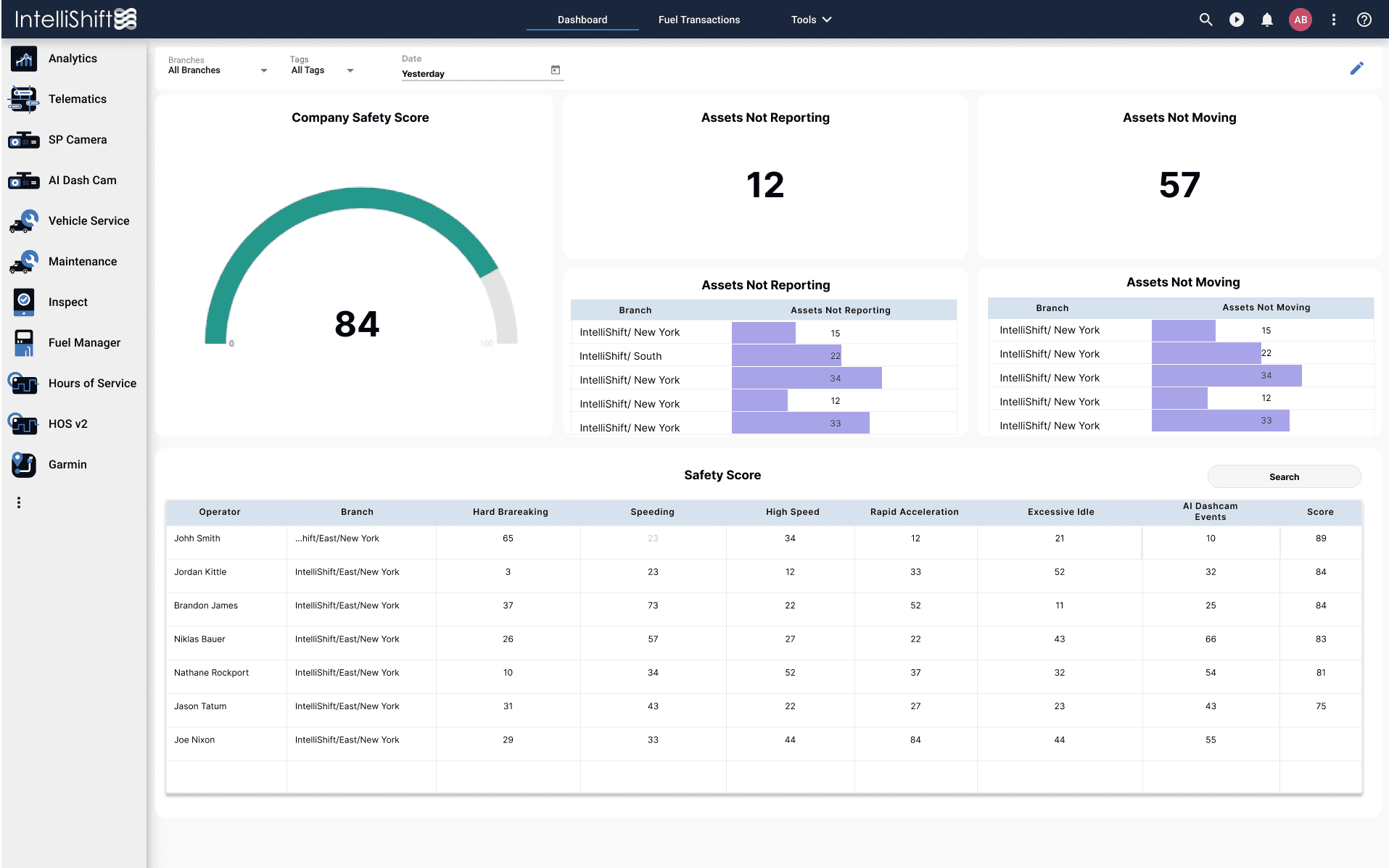
Task: Expand the Tools menu chevron
Action: pyautogui.click(x=827, y=20)
